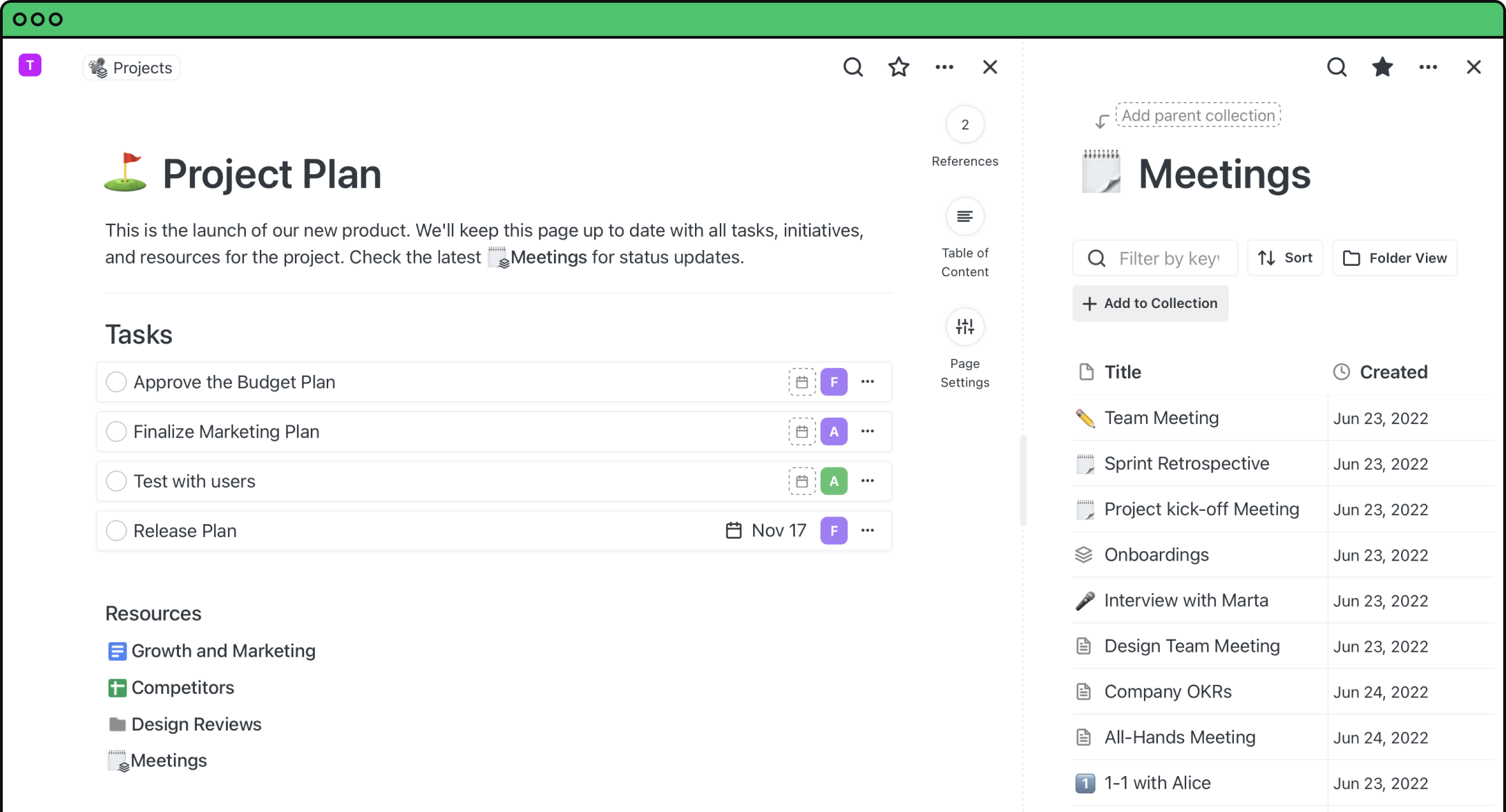Open Growth and Marketing resource link

point(222,651)
